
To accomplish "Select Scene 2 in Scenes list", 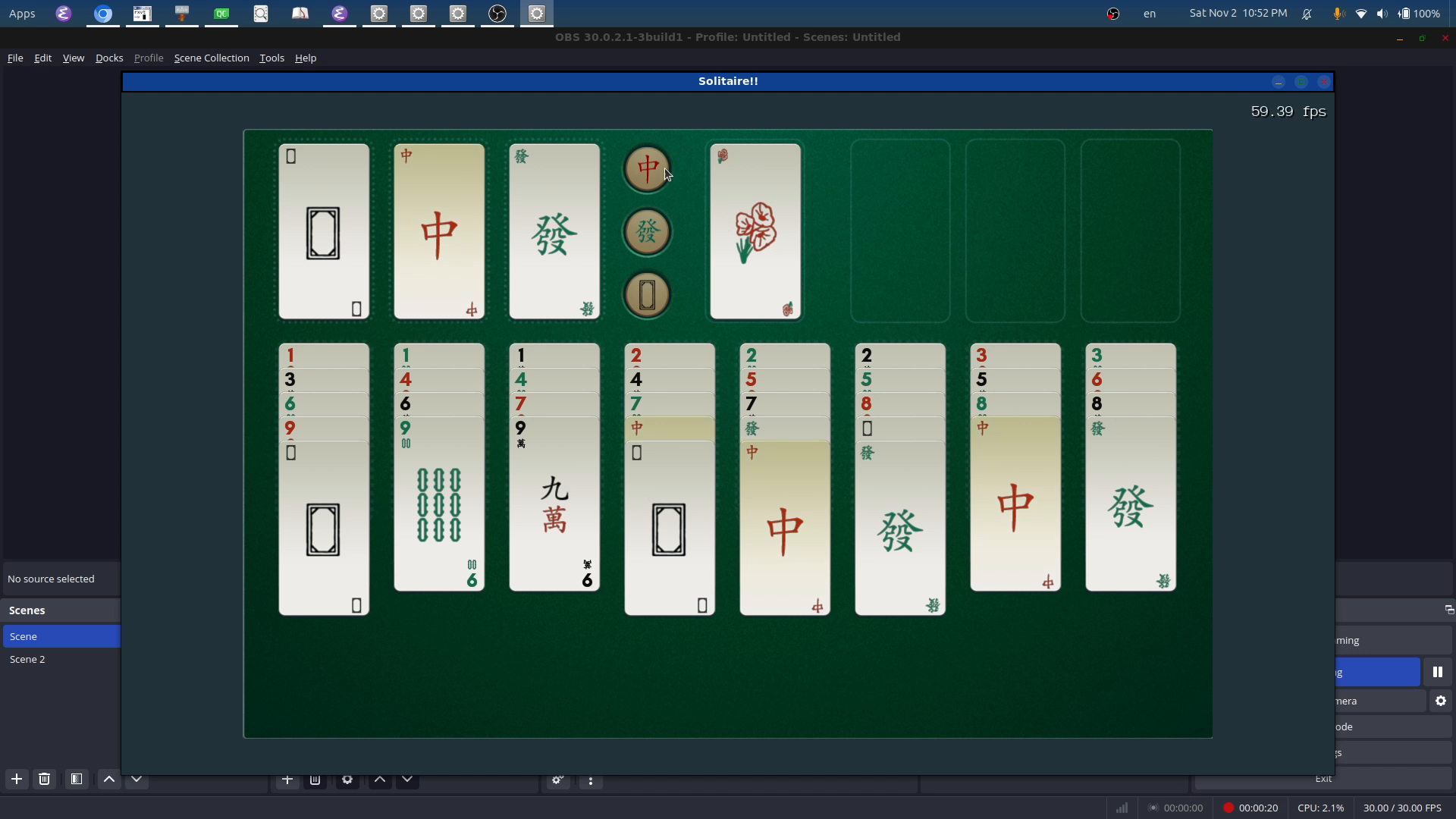I will pyautogui.click(x=27, y=659).
